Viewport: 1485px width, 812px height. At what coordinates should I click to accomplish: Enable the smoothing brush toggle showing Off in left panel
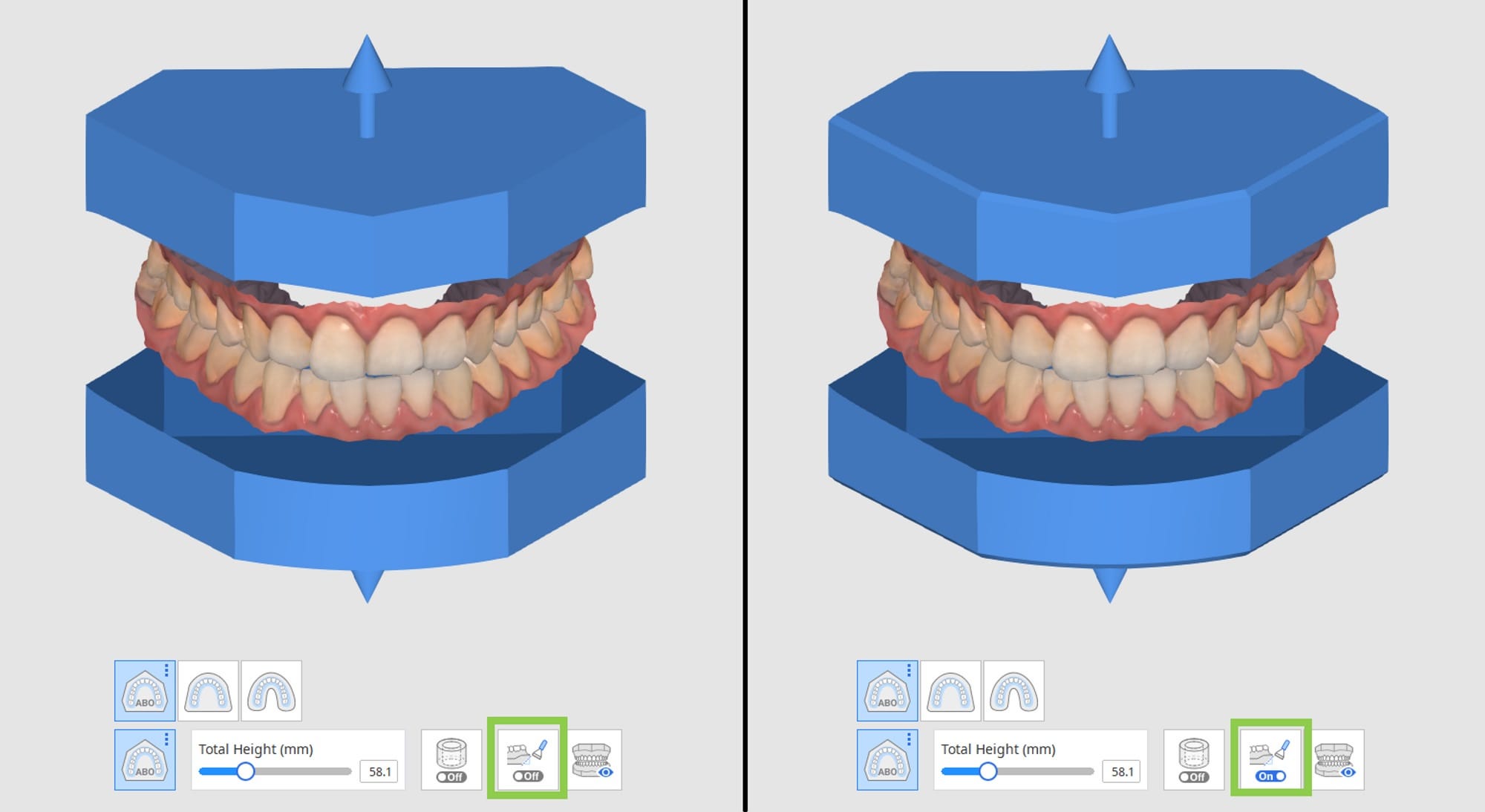[x=527, y=759]
